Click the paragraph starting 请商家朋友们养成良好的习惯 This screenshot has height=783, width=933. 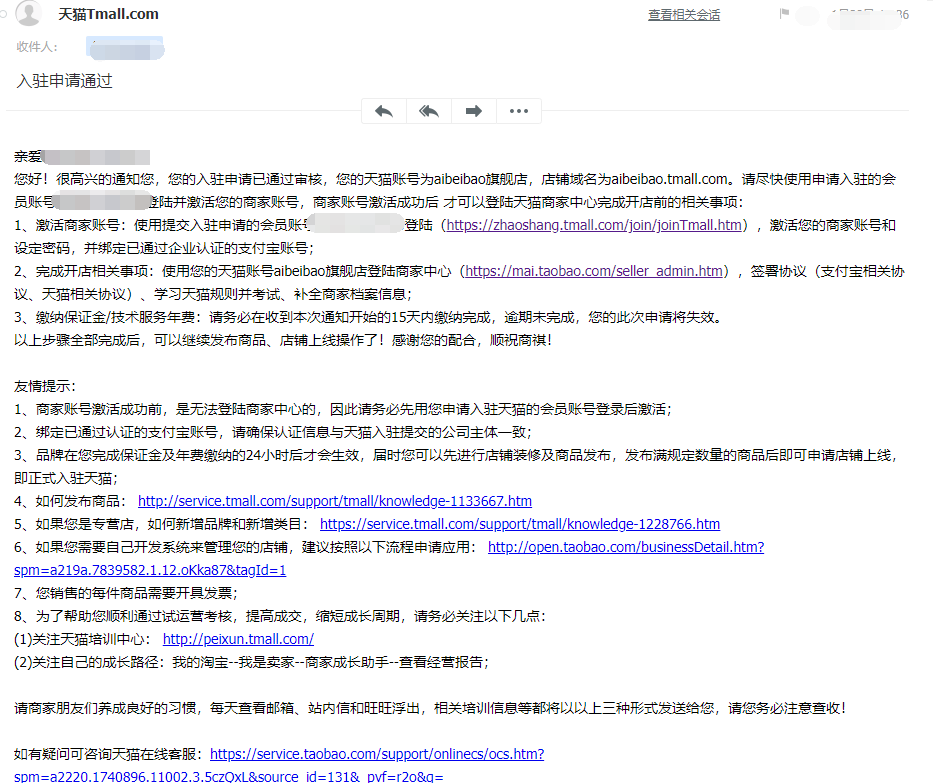[430, 708]
